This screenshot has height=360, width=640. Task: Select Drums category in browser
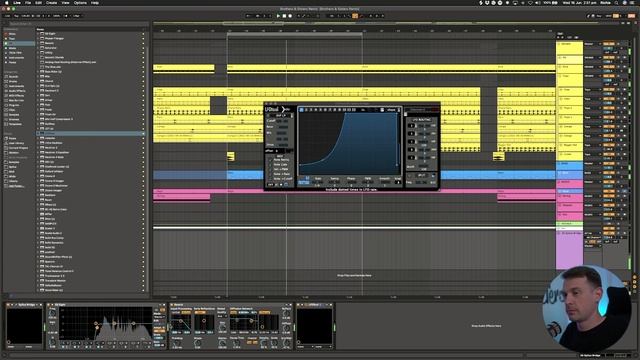click(x=13, y=81)
